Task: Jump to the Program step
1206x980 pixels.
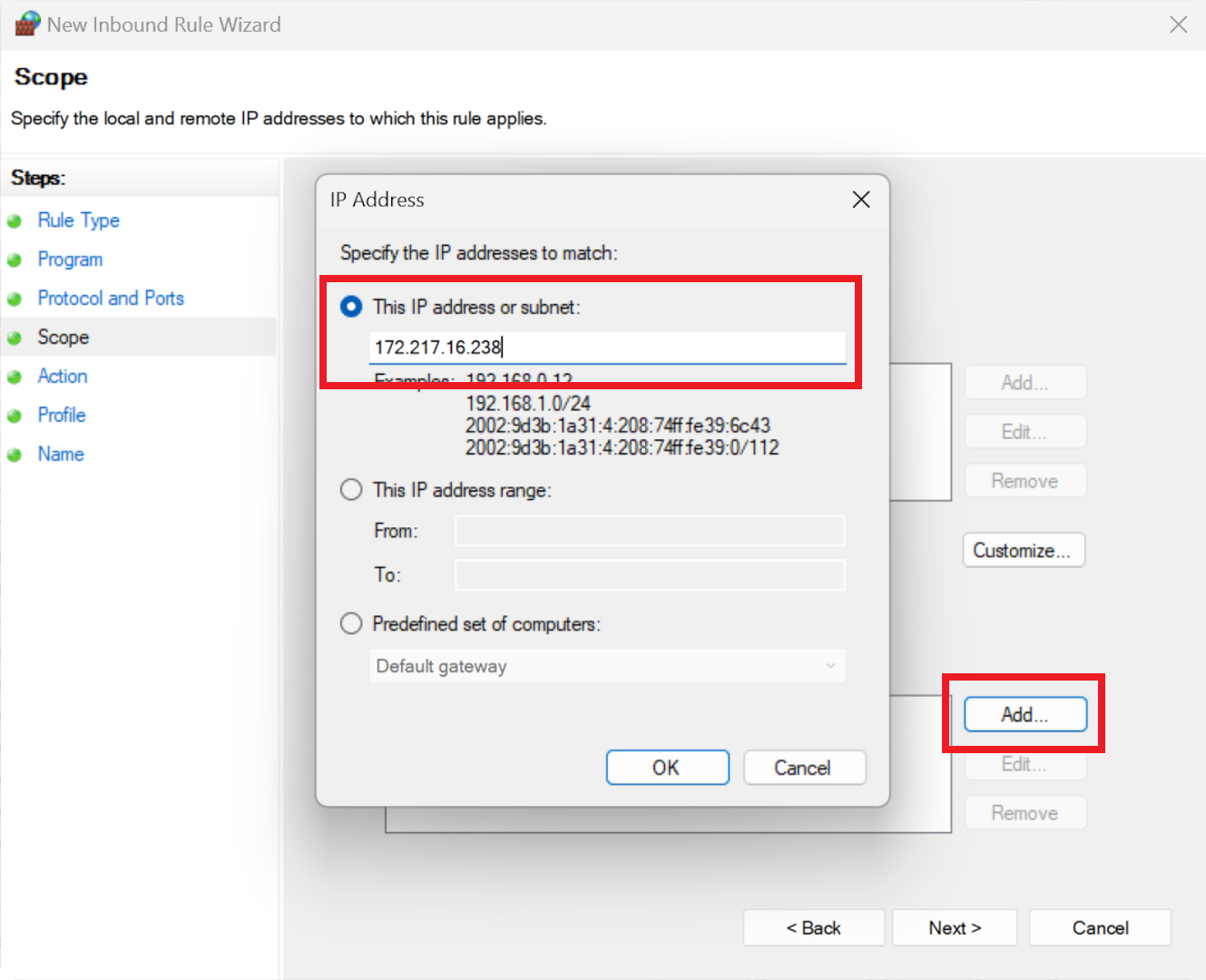Action: (x=70, y=260)
